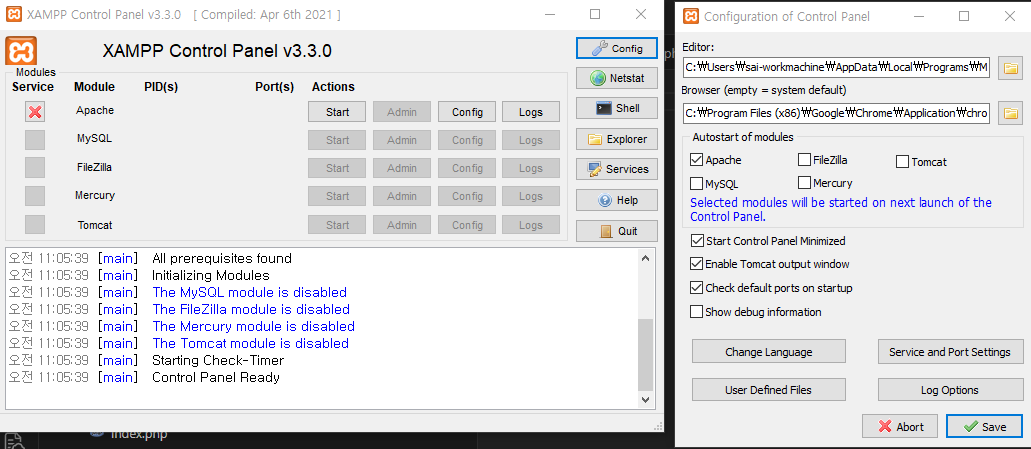1031x449 pixels.
Task: Start the Apache module
Action: [337, 112]
